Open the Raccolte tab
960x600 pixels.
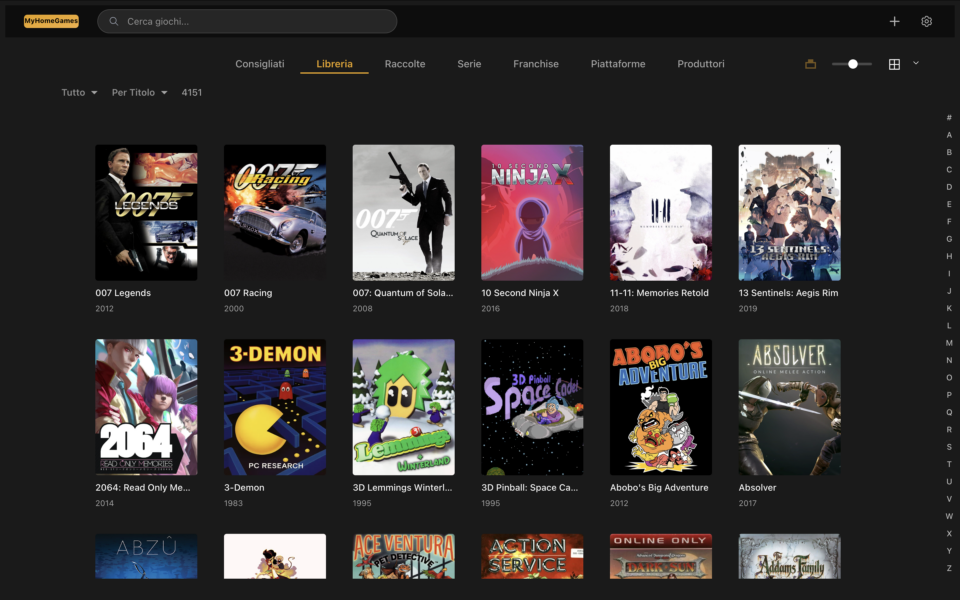(405, 64)
